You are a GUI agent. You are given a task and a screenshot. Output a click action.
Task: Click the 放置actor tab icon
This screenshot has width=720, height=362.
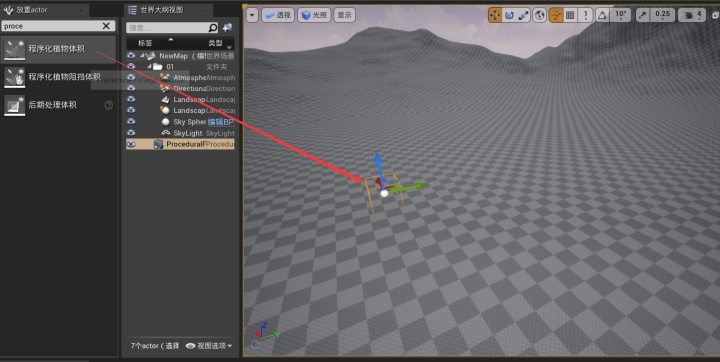[8, 10]
